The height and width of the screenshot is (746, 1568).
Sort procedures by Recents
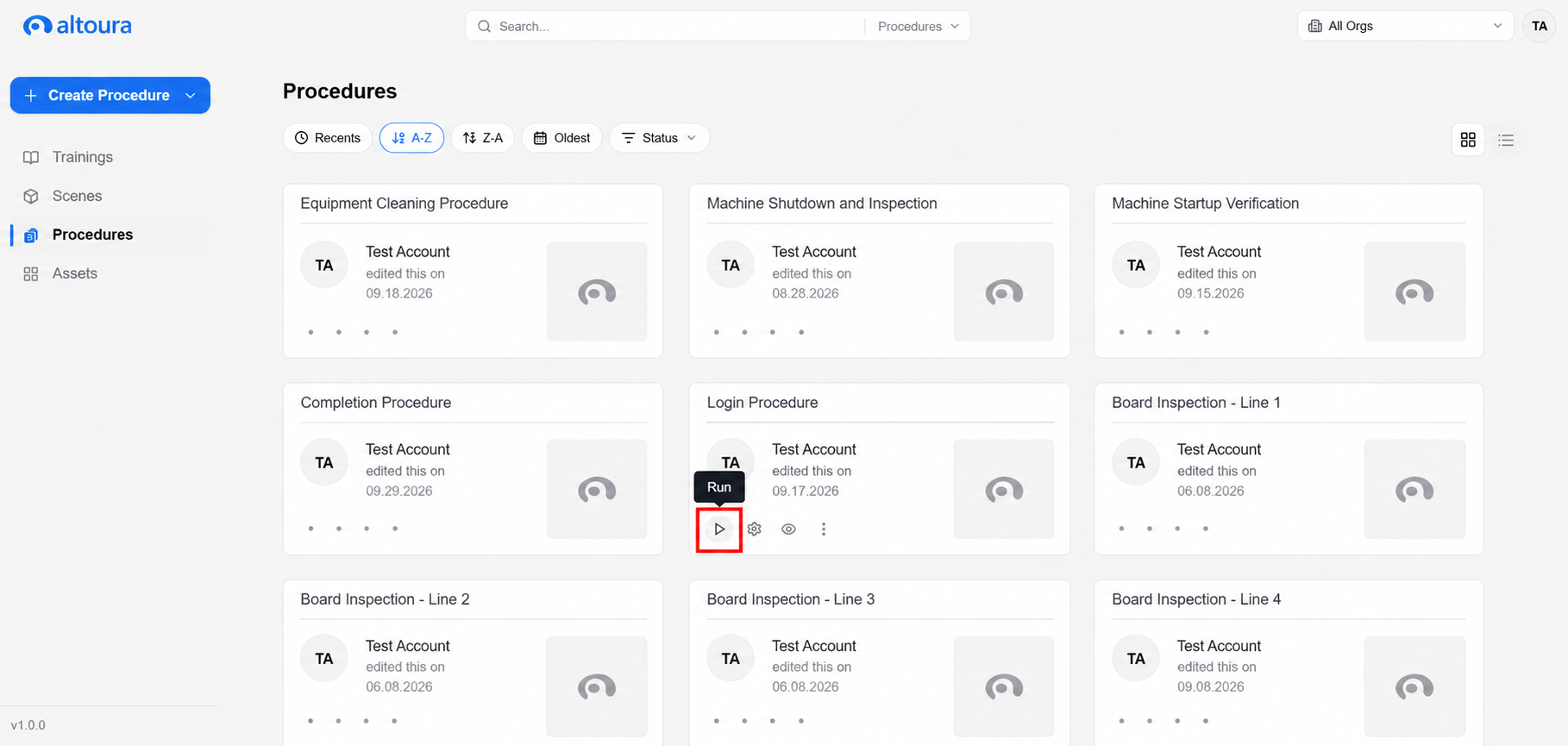(328, 138)
